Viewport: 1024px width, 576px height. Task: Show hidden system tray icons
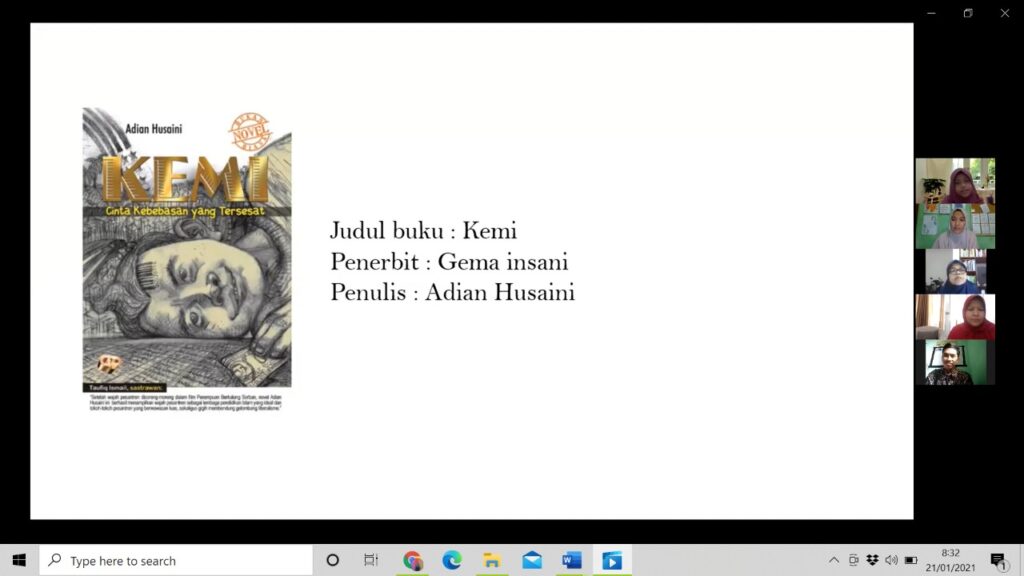point(834,560)
